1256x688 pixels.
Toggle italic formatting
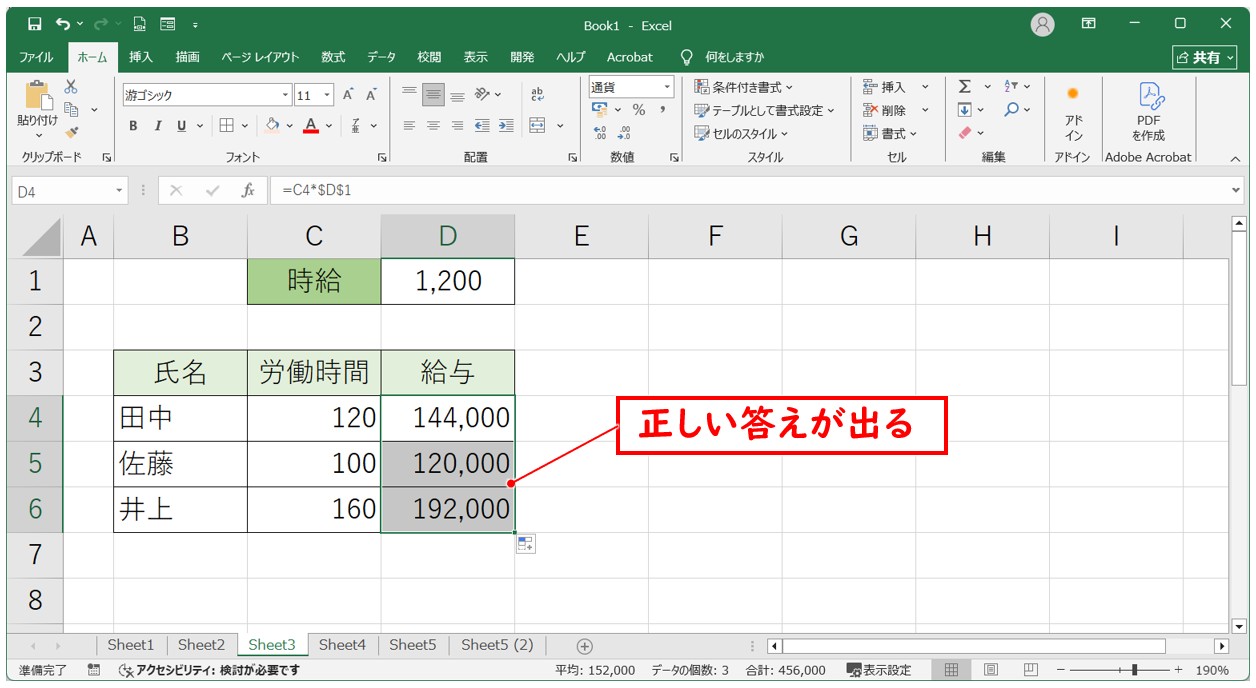coord(157,126)
